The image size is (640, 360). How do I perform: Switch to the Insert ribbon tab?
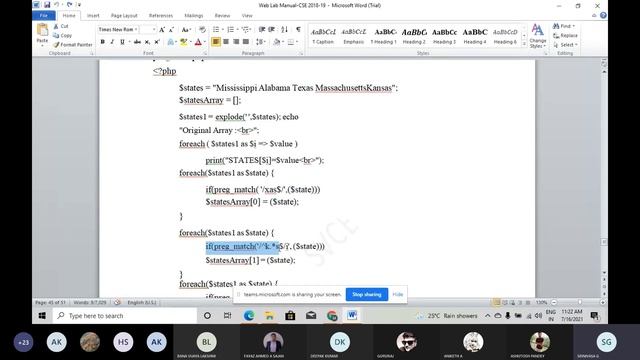[93, 16]
